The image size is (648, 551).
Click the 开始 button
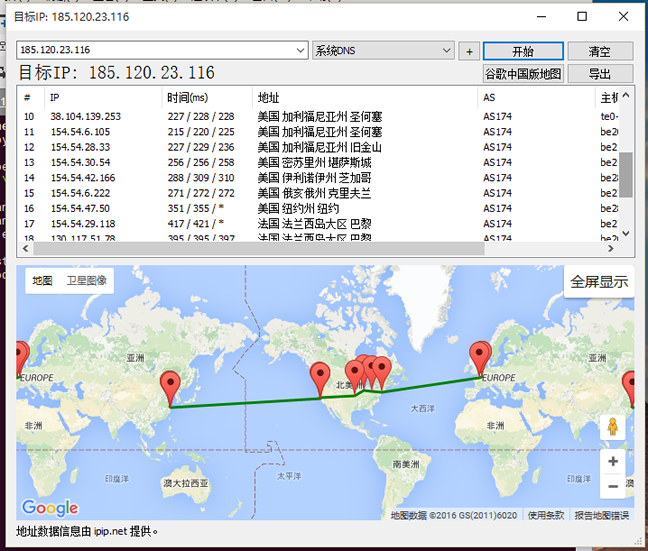coord(523,51)
